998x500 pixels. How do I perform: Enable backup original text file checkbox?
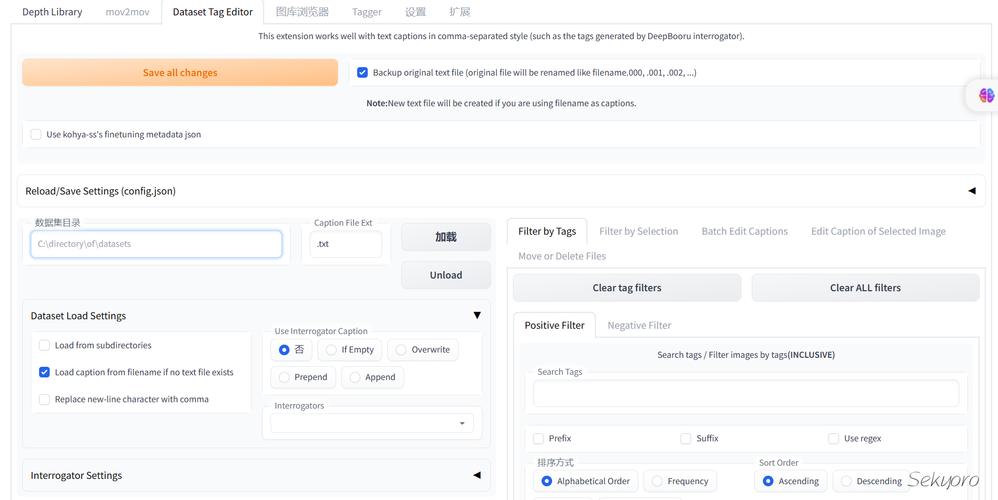(362, 73)
